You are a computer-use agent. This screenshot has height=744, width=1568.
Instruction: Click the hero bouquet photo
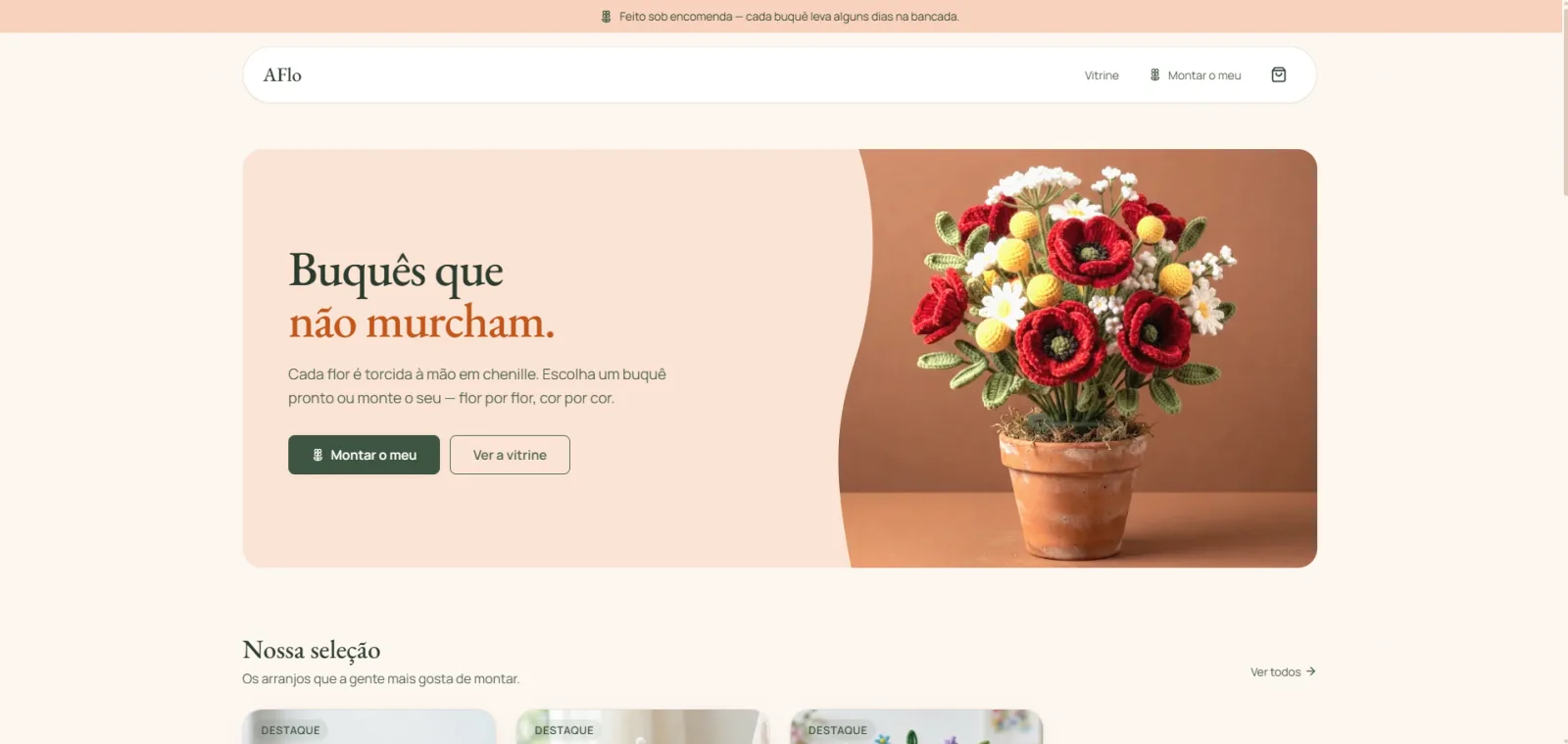(1078, 358)
